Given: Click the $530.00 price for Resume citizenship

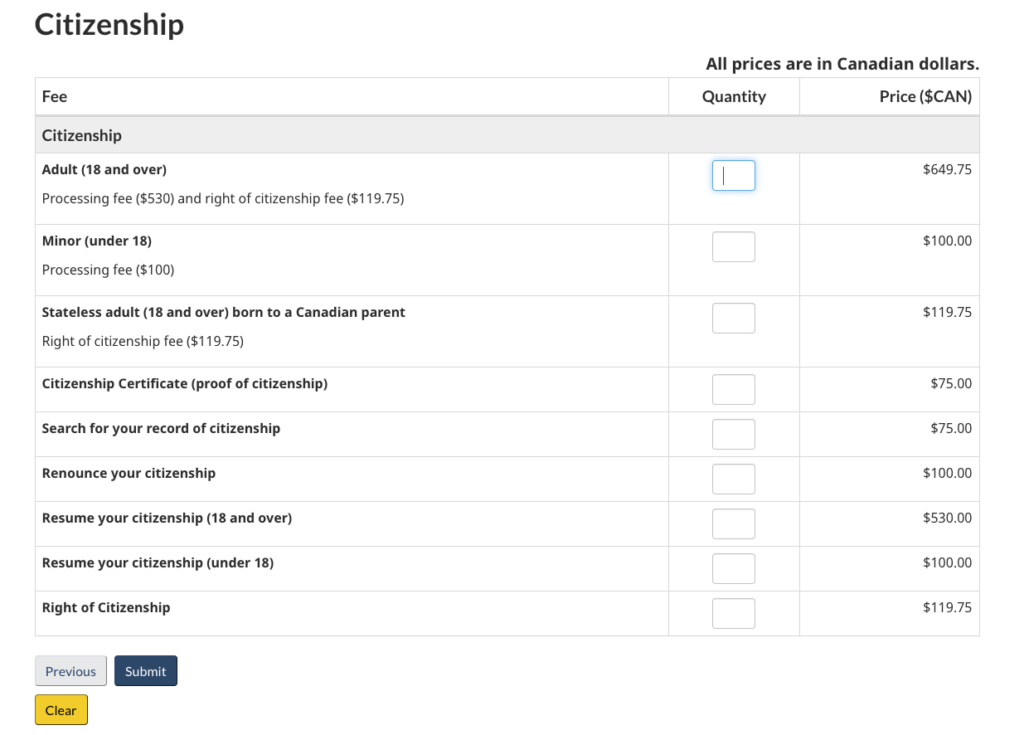Looking at the screenshot, I should [x=946, y=518].
